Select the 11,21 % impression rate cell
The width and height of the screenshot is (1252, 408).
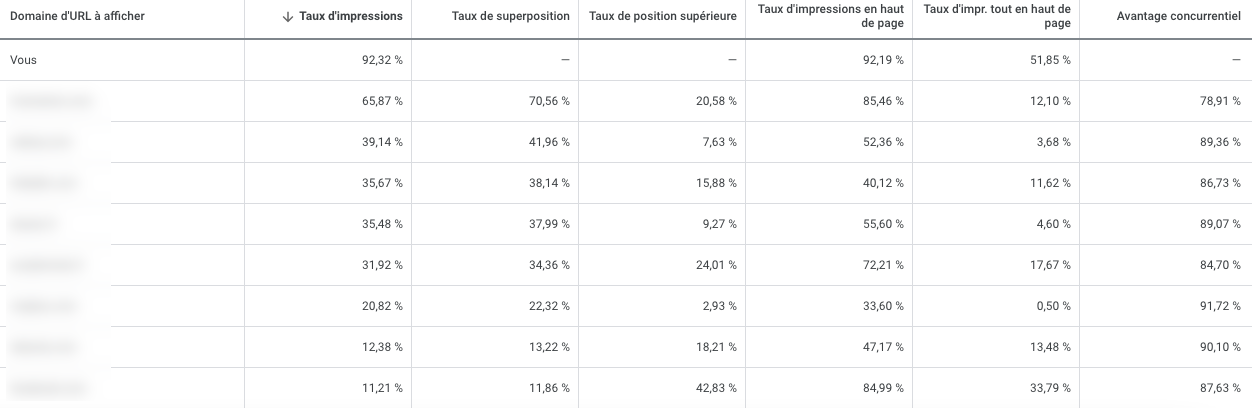point(382,388)
